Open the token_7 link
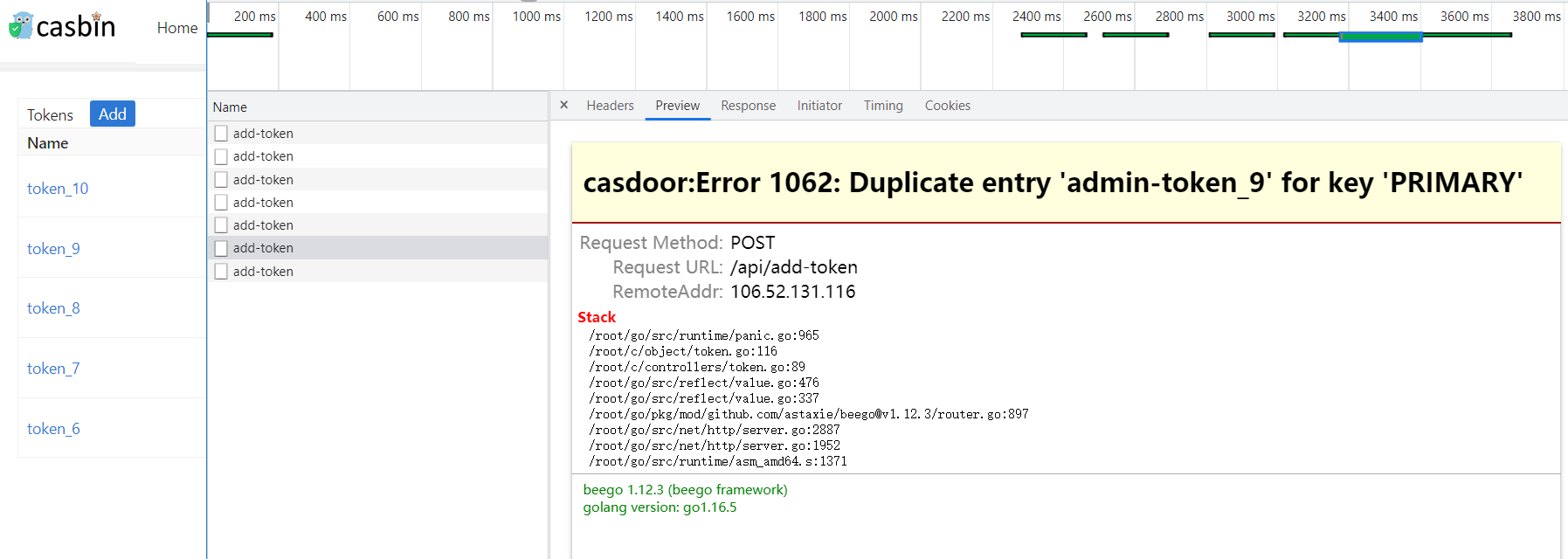This screenshot has height=559, width=1568. coord(53,369)
